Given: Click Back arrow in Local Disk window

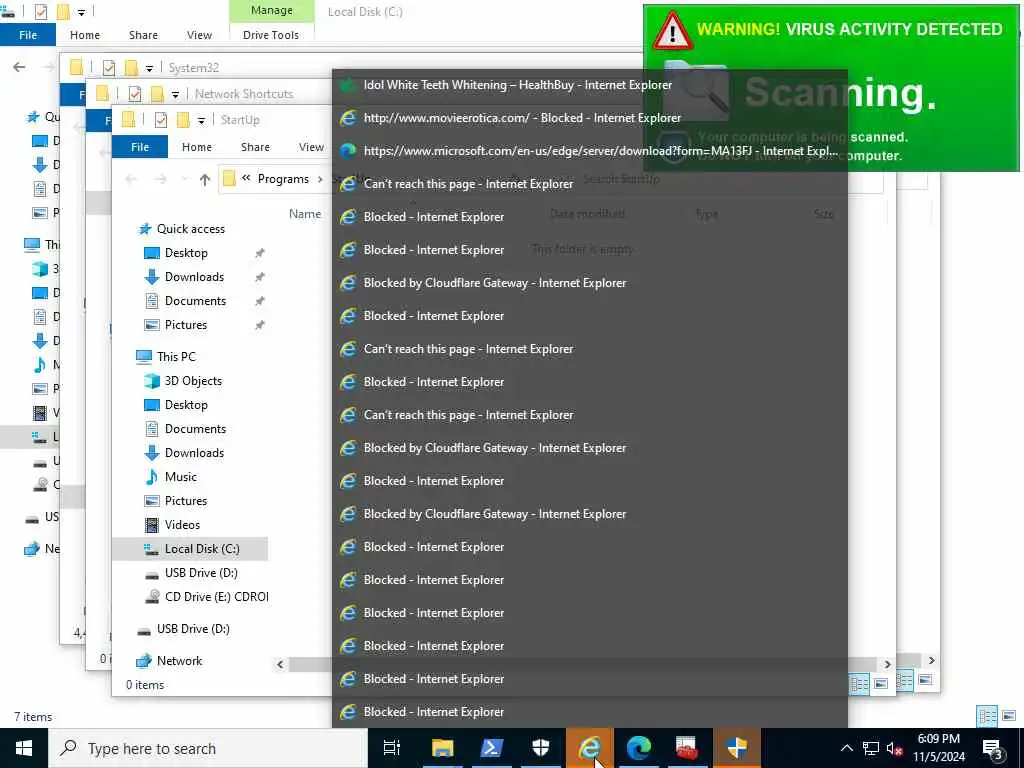Looking at the screenshot, I should coord(20,67).
